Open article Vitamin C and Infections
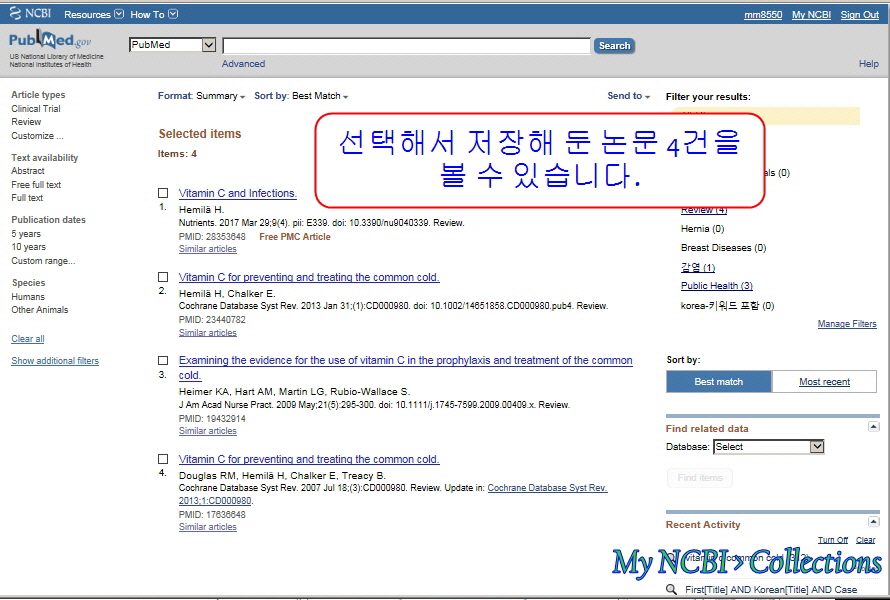The height and width of the screenshot is (600, 890). click(x=238, y=193)
